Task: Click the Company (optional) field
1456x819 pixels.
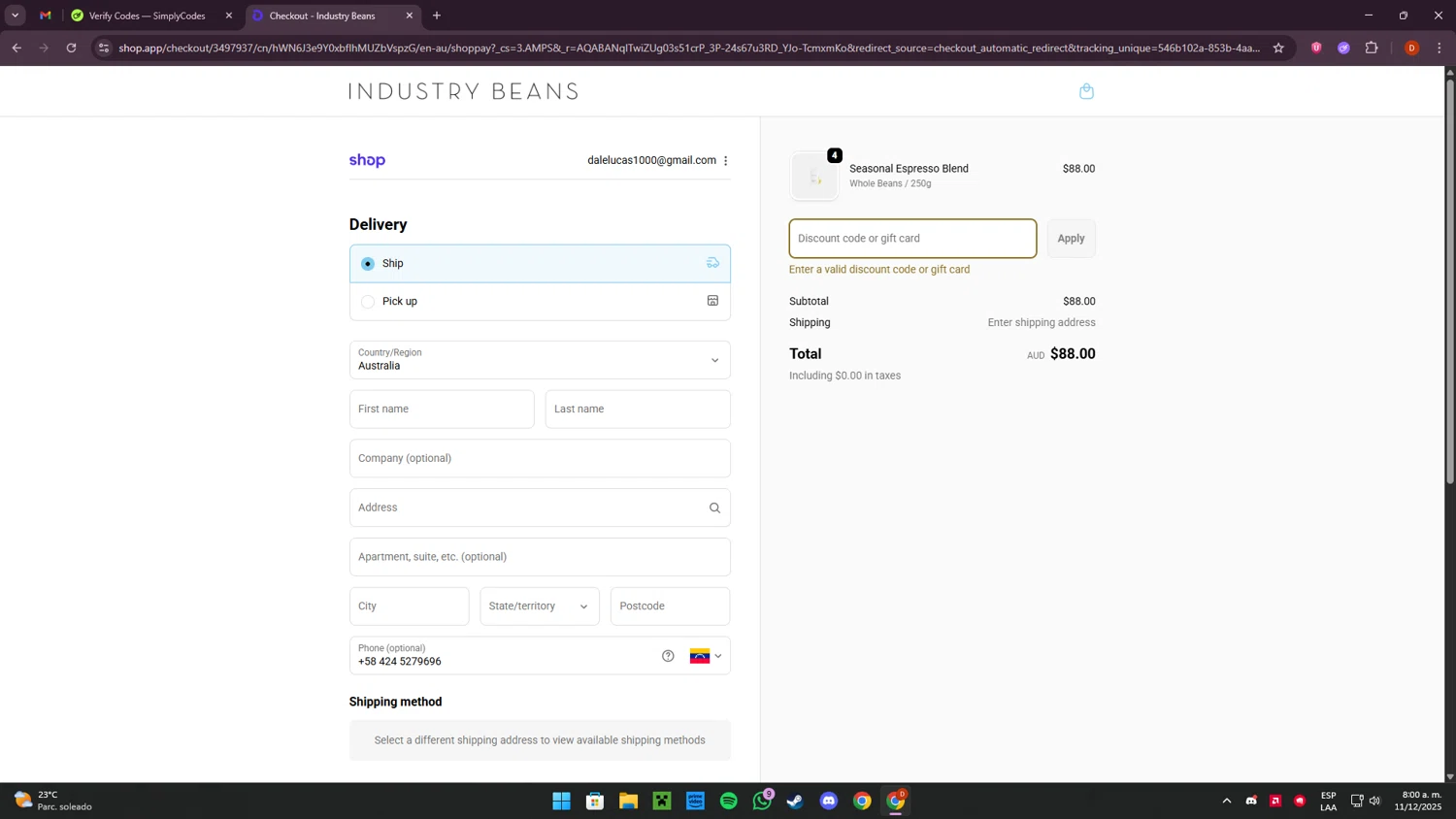Action: (540, 459)
